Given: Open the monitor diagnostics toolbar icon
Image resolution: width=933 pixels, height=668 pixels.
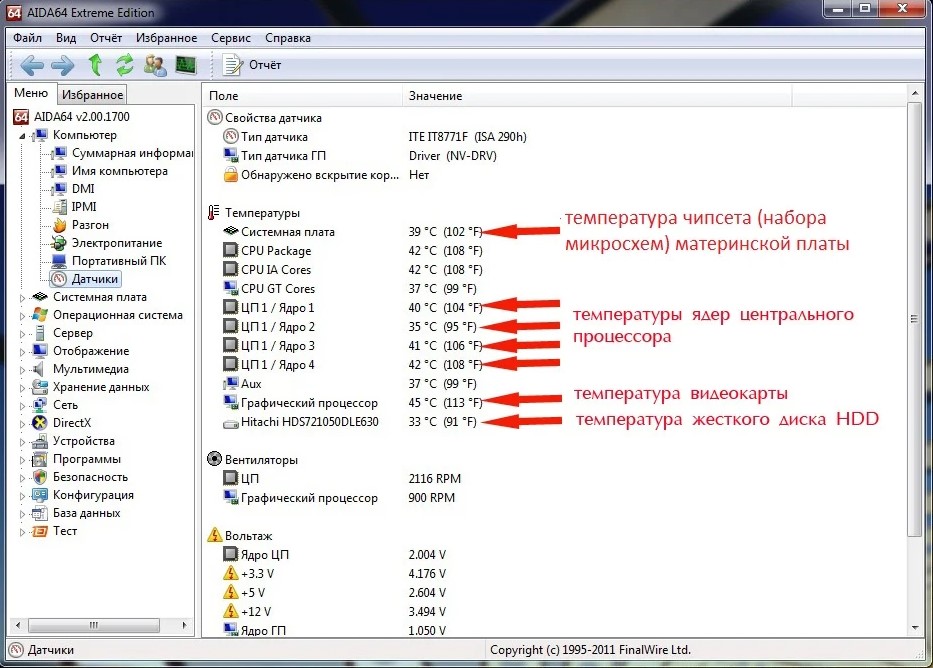Looking at the screenshot, I should [x=186, y=64].
